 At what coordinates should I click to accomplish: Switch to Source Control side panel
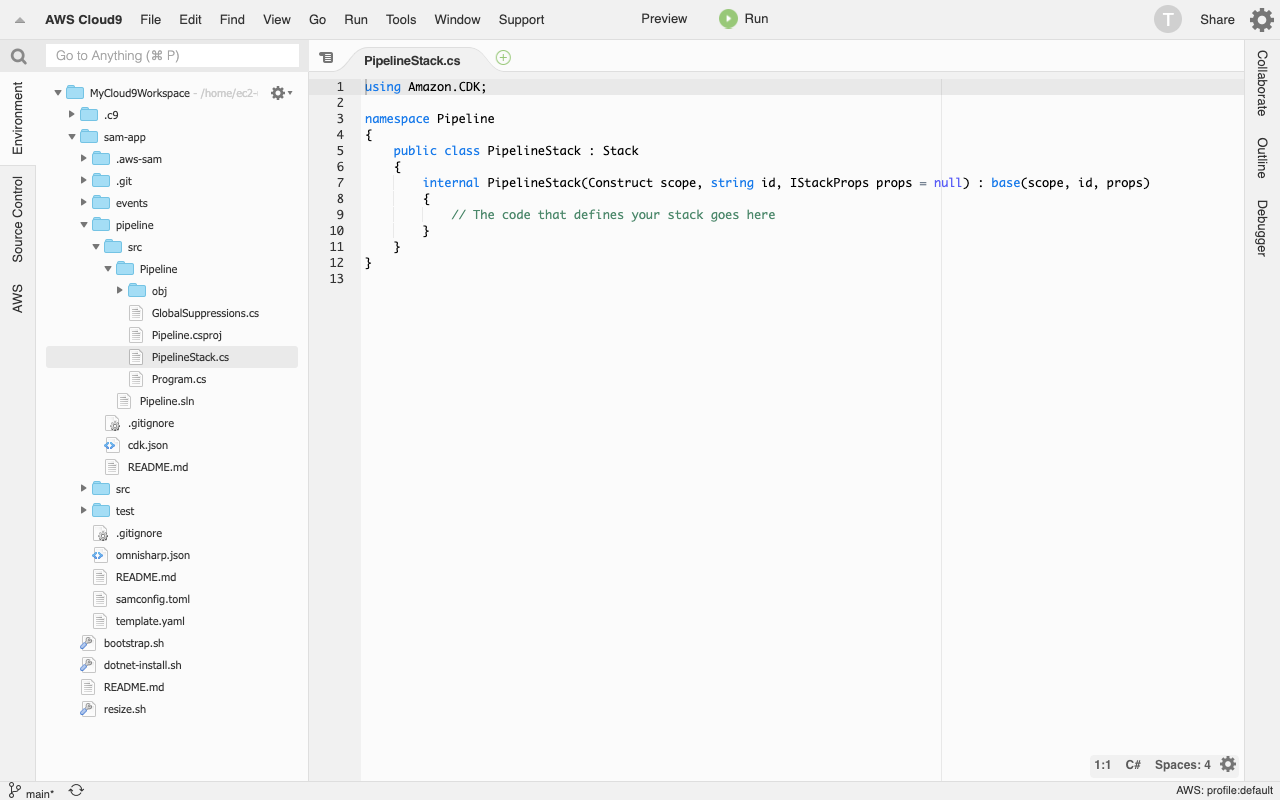(17, 219)
